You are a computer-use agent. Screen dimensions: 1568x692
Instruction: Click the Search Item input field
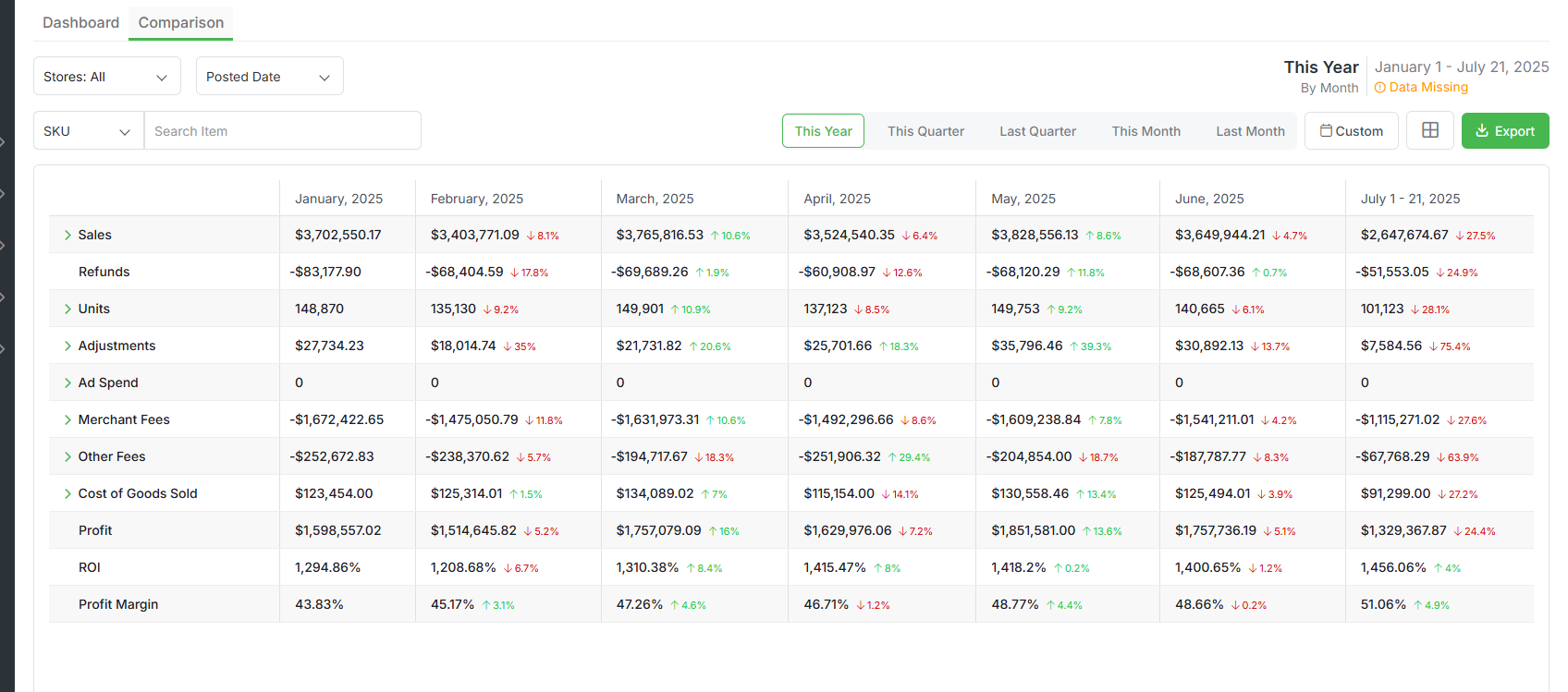pyautogui.click(x=282, y=131)
